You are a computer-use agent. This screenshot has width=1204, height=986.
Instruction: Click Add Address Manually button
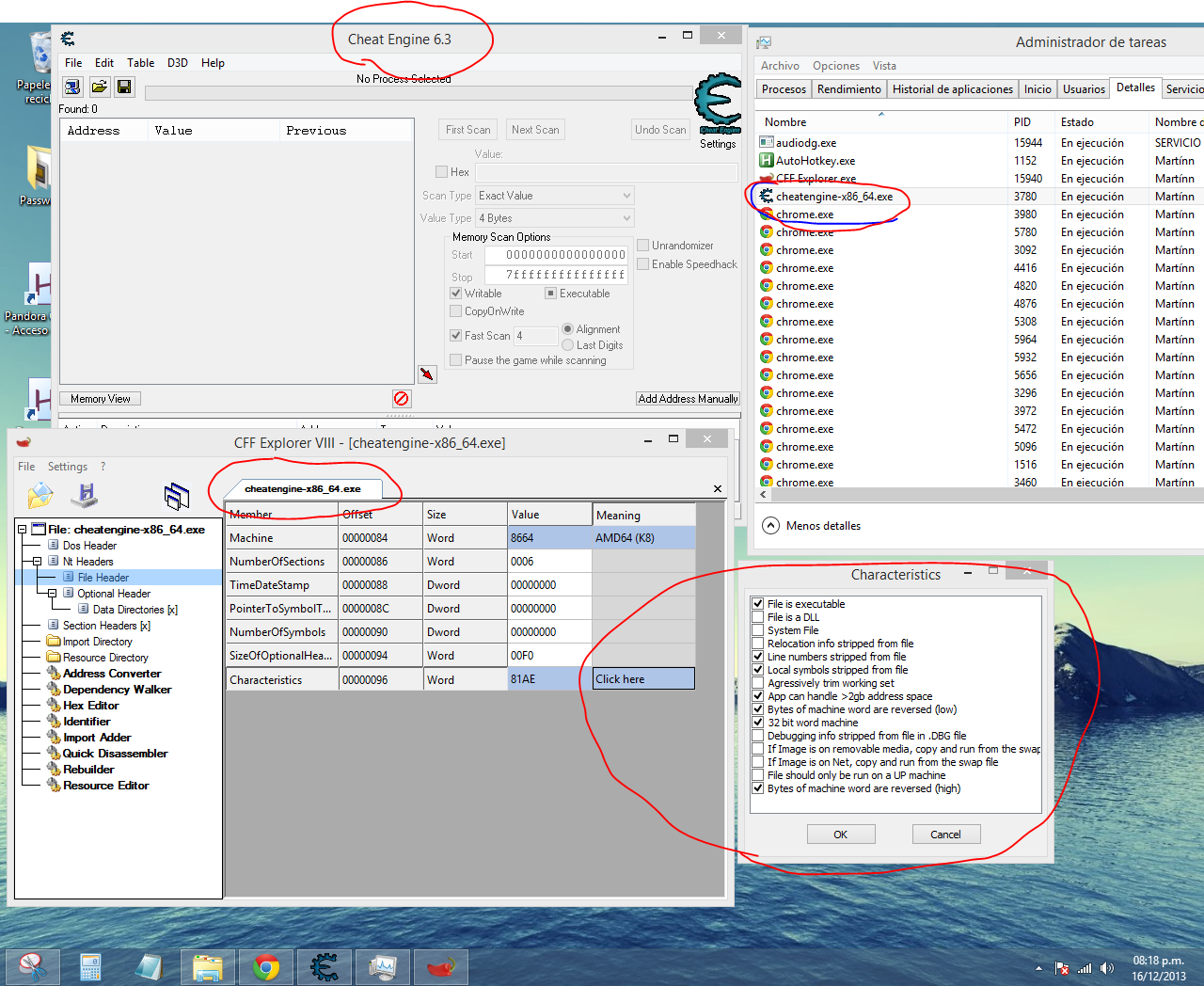click(689, 399)
